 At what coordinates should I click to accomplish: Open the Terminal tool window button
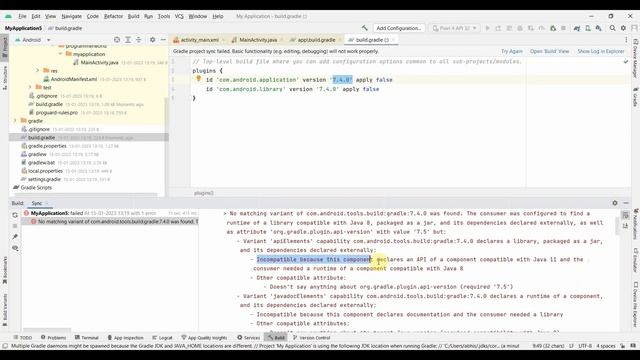87,338
